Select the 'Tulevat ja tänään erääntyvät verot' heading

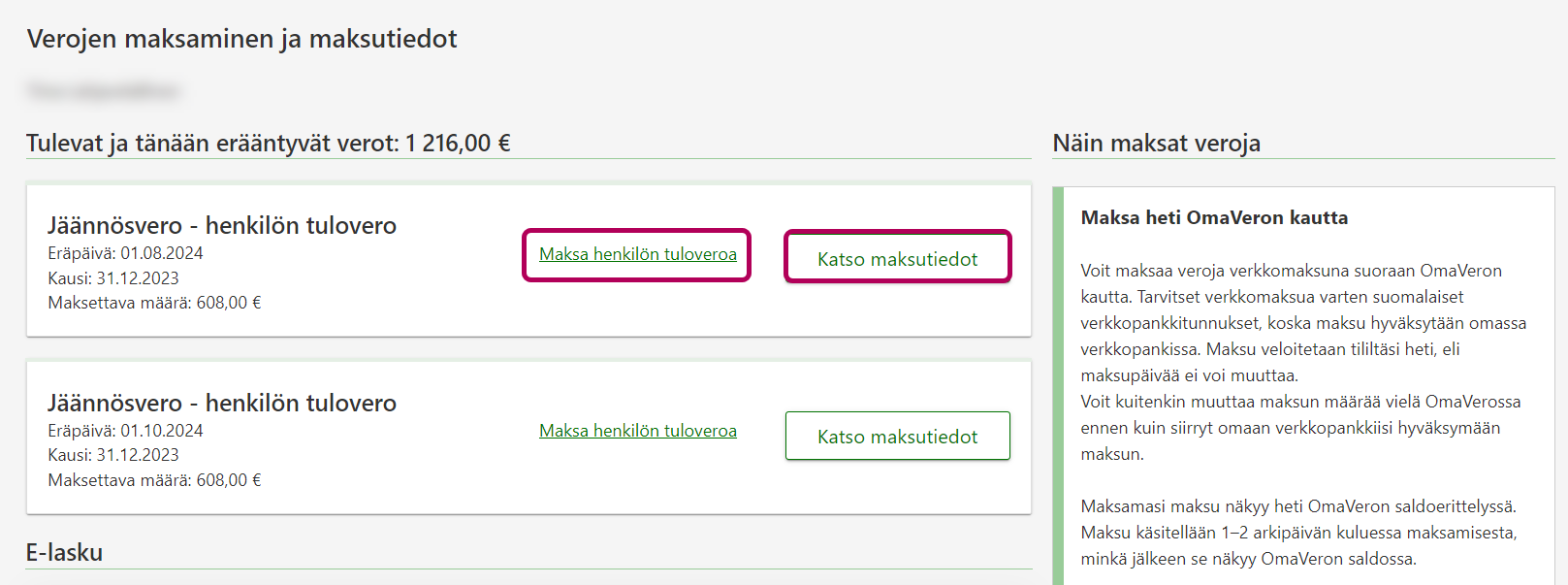[x=268, y=144]
